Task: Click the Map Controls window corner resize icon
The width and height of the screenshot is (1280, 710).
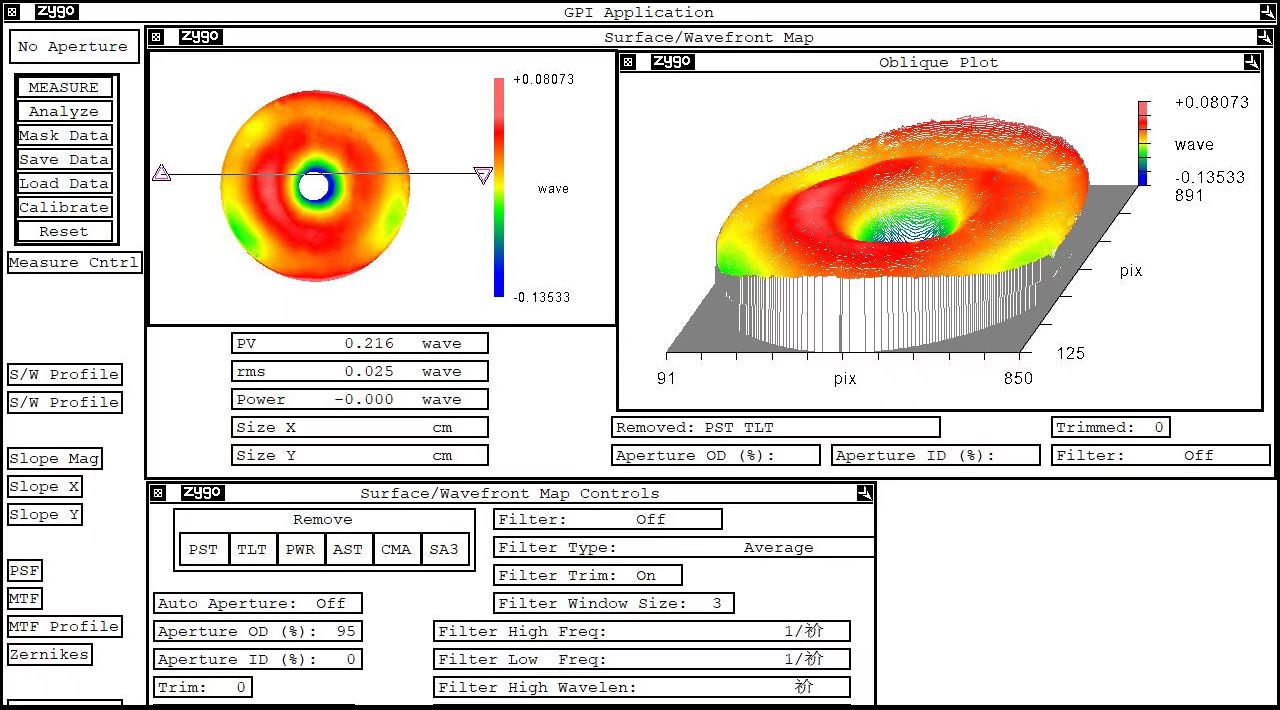Action: coord(864,493)
